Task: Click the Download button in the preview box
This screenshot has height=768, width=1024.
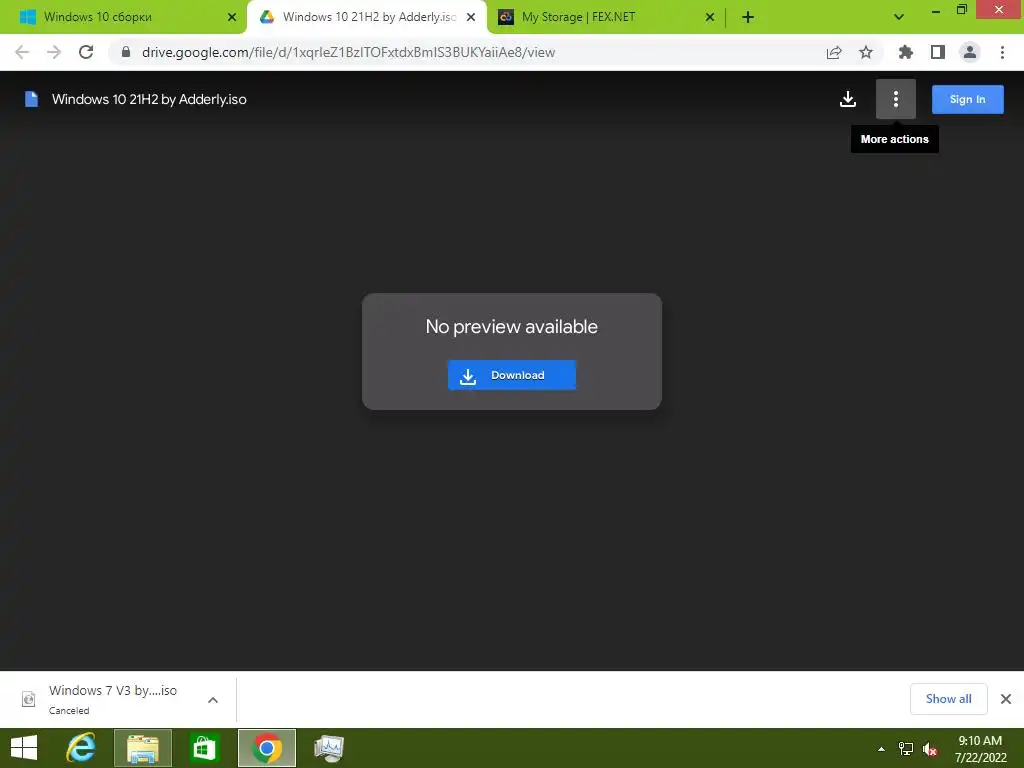Action: (511, 375)
